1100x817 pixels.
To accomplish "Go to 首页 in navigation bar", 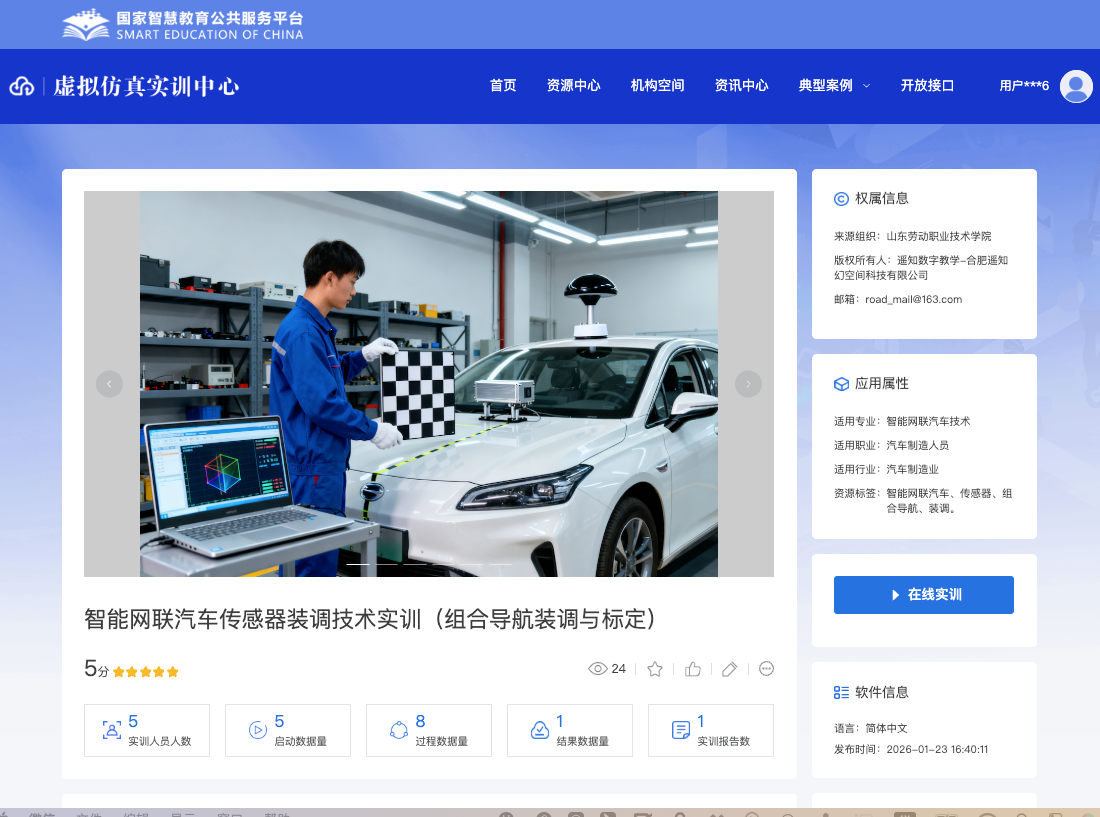I will 503,86.
